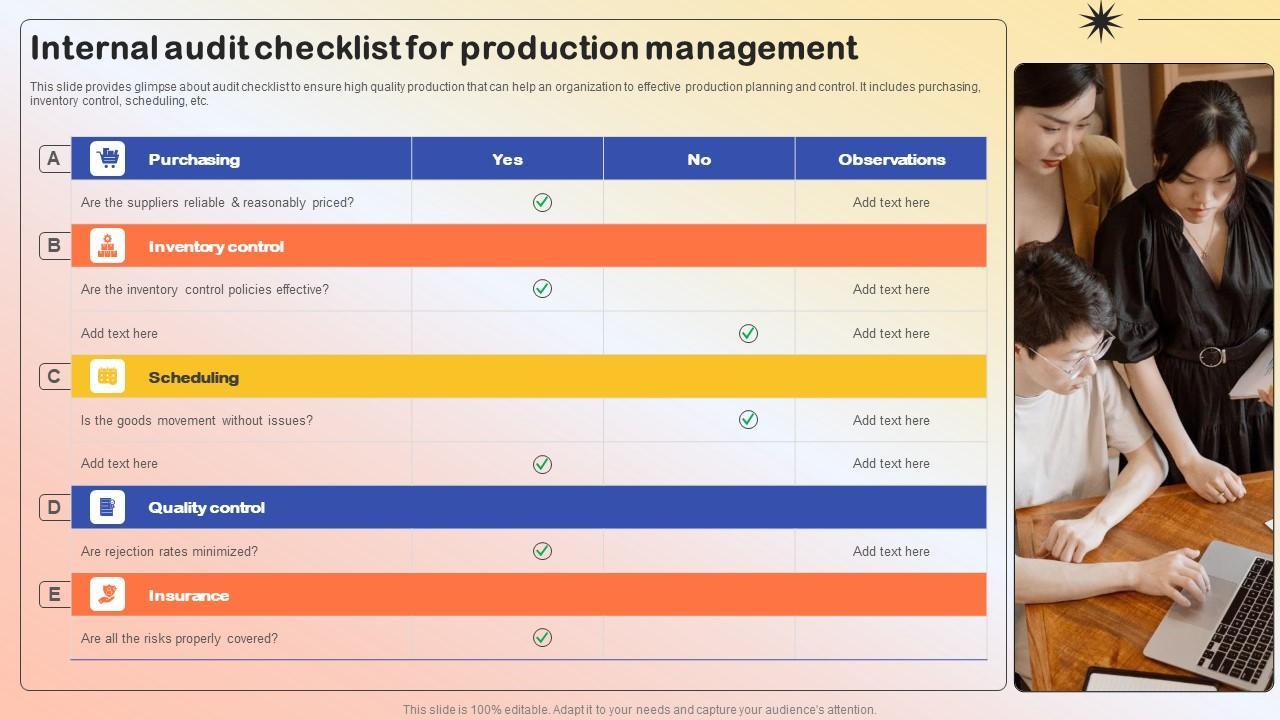Click Observations placeholder text in Purchasing row
1280x720 pixels.
point(891,202)
